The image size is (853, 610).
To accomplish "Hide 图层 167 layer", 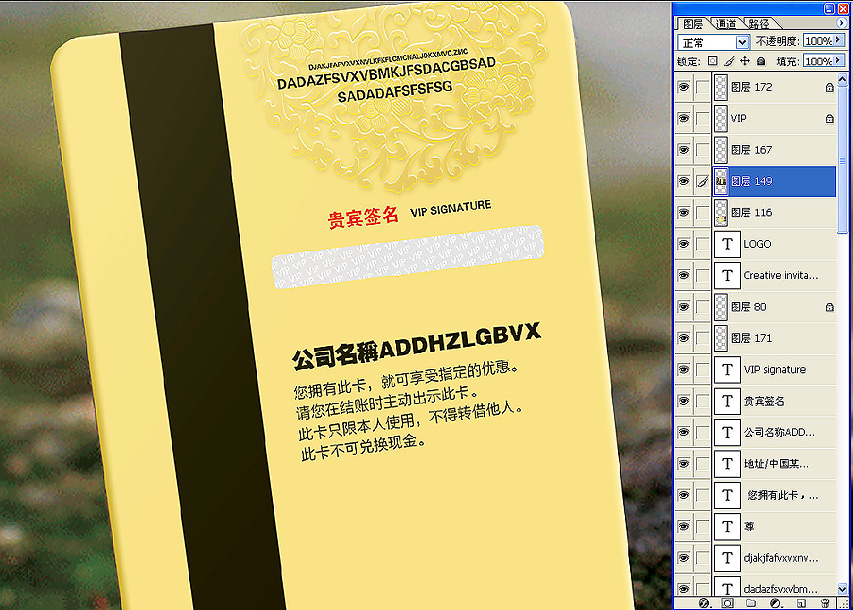I will (684, 150).
